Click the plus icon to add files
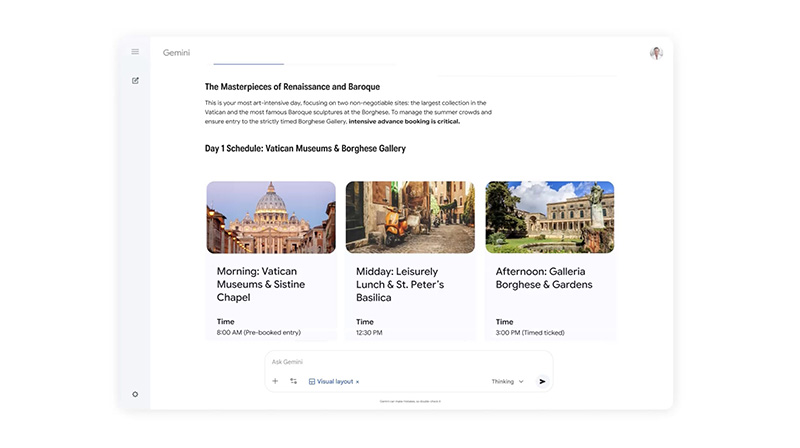800x448 pixels. click(x=276, y=381)
